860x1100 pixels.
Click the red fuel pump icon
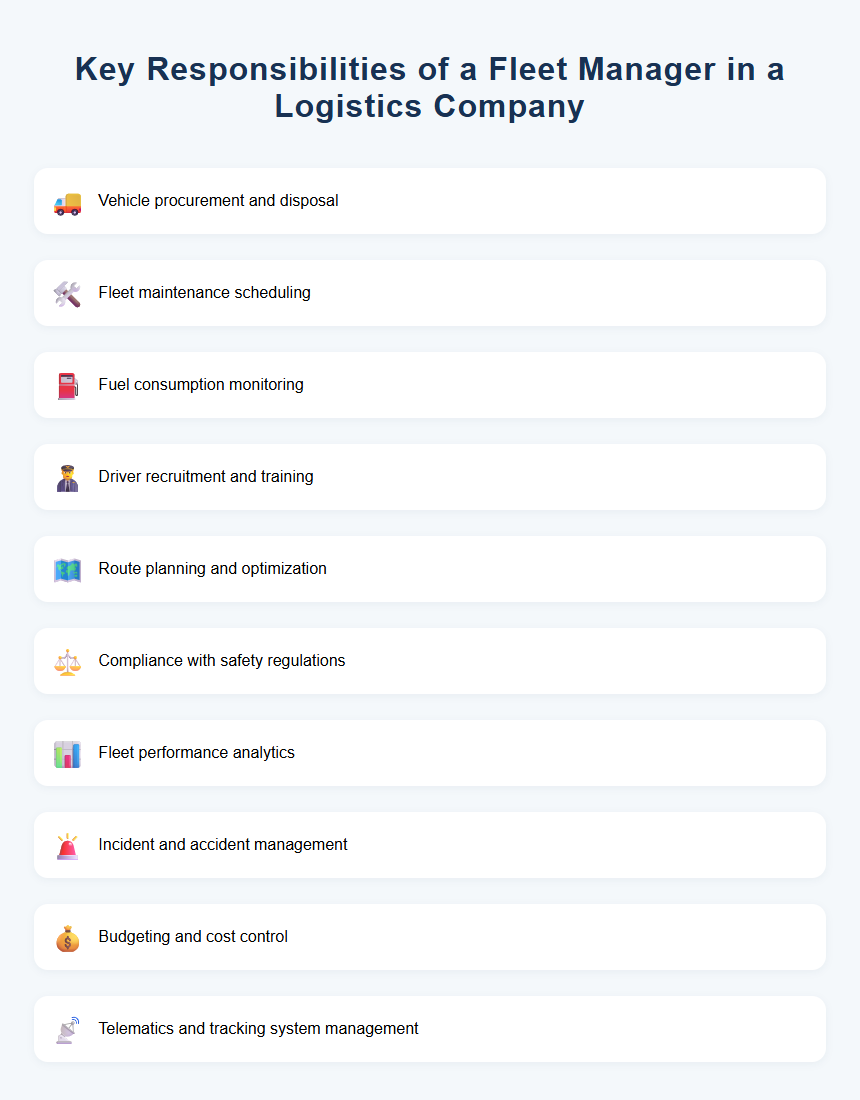click(67, 386)
